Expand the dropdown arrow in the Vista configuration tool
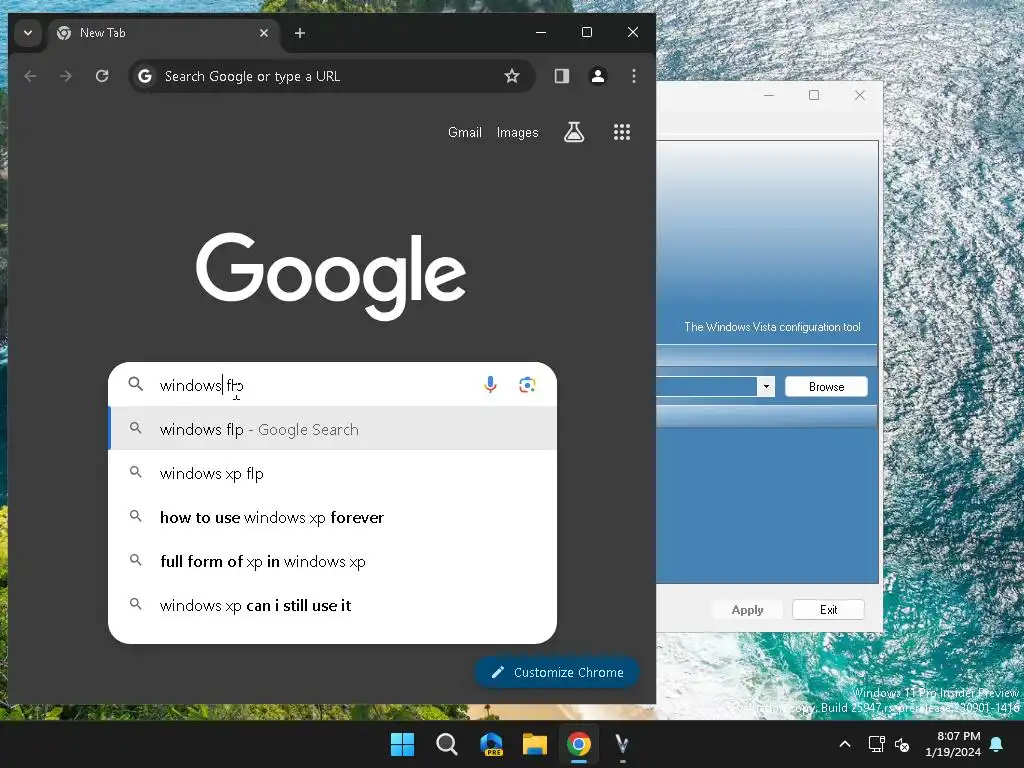The image size is (1024, 768). coord(766,387)
